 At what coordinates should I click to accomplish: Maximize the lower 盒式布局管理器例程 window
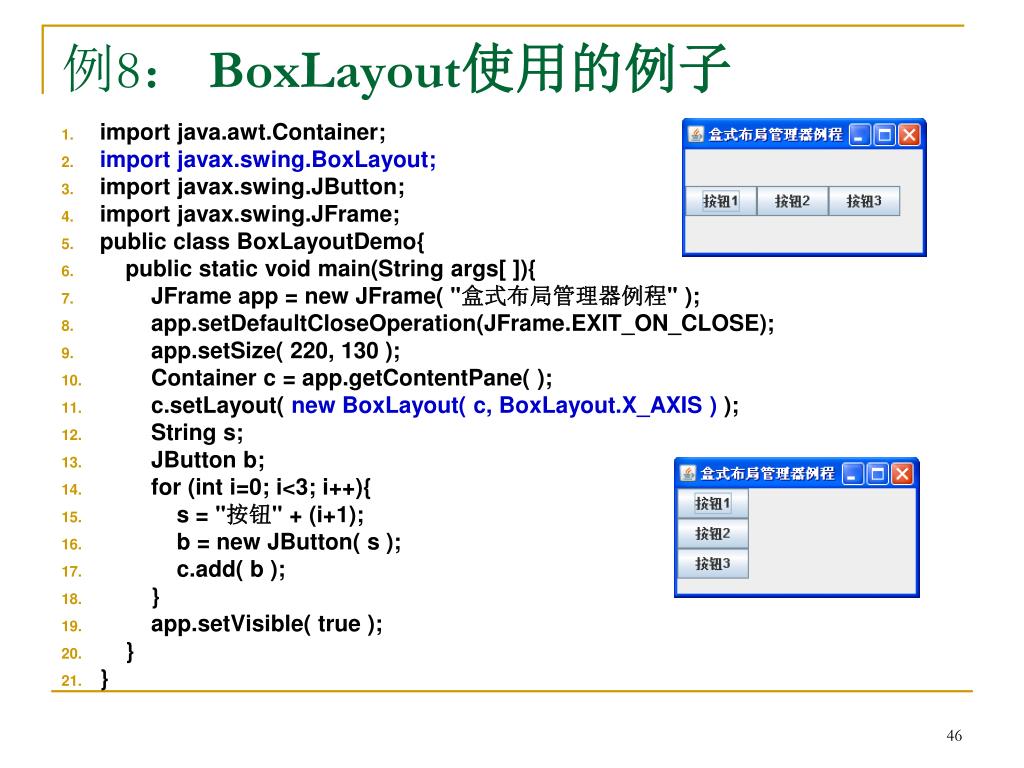pyautogui.click(x=878, y=474)
